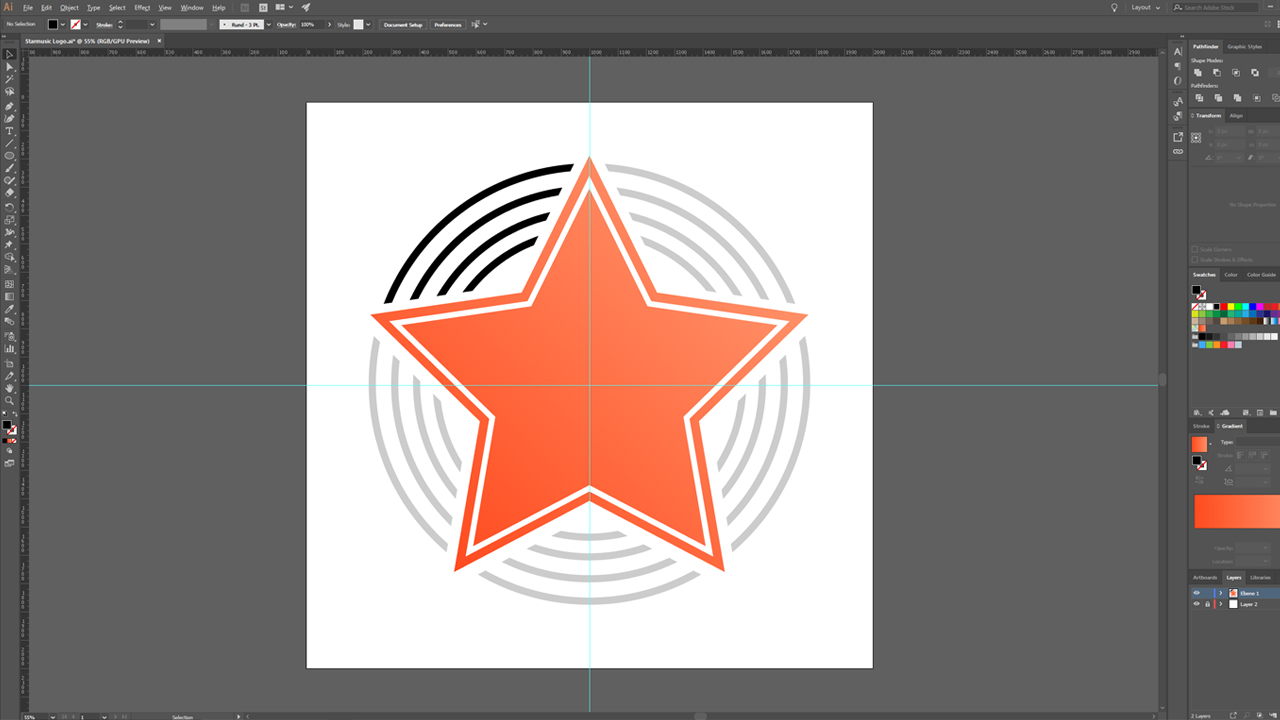The width and height of the screenshot is (1280, 720).
Task: Open the stroke color dropdown
Action: (x=86, y=24)
